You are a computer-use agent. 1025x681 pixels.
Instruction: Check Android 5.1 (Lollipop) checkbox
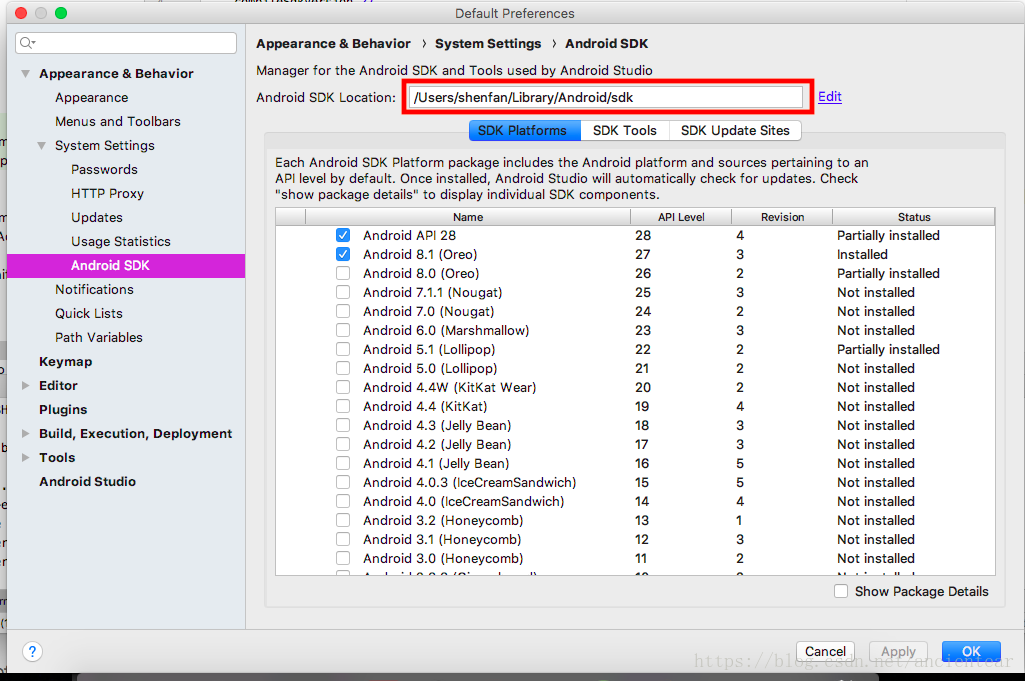tap(343, 349)
